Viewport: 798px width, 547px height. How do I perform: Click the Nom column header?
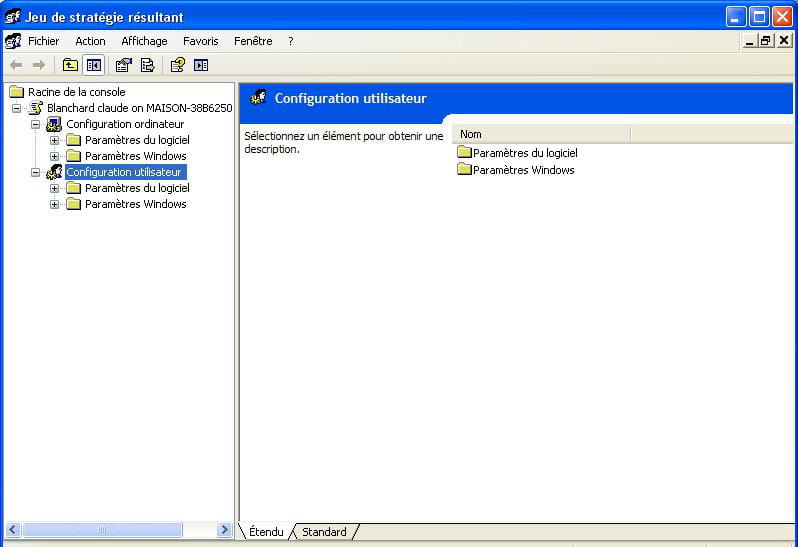pos(540,134)
